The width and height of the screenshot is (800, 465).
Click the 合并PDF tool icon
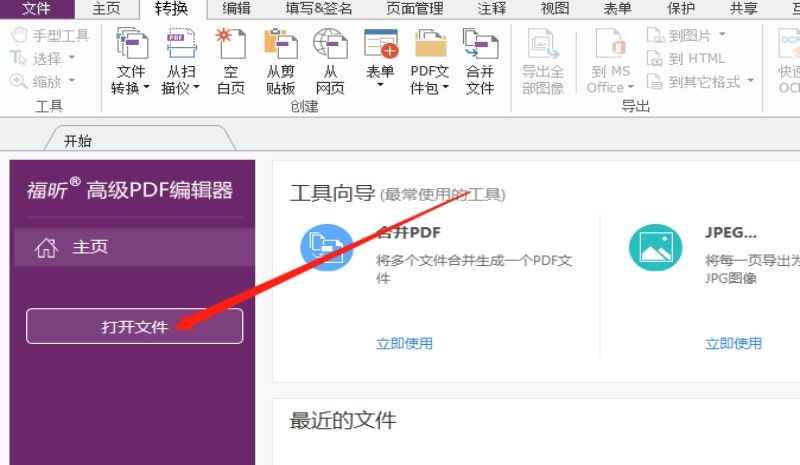pyautogui.click(x=327, y=248)
